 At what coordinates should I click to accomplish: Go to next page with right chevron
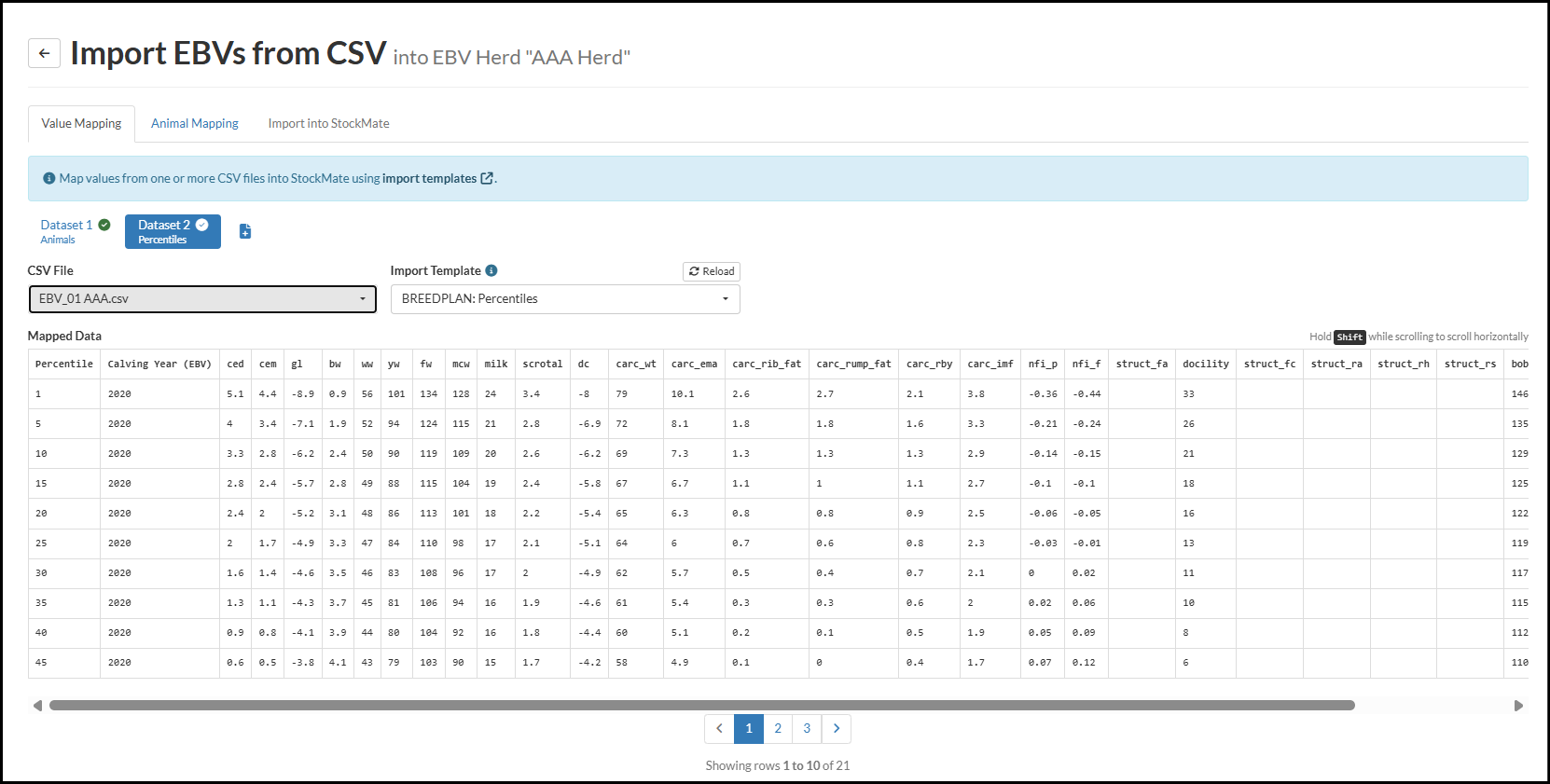[x=837, y=728]
